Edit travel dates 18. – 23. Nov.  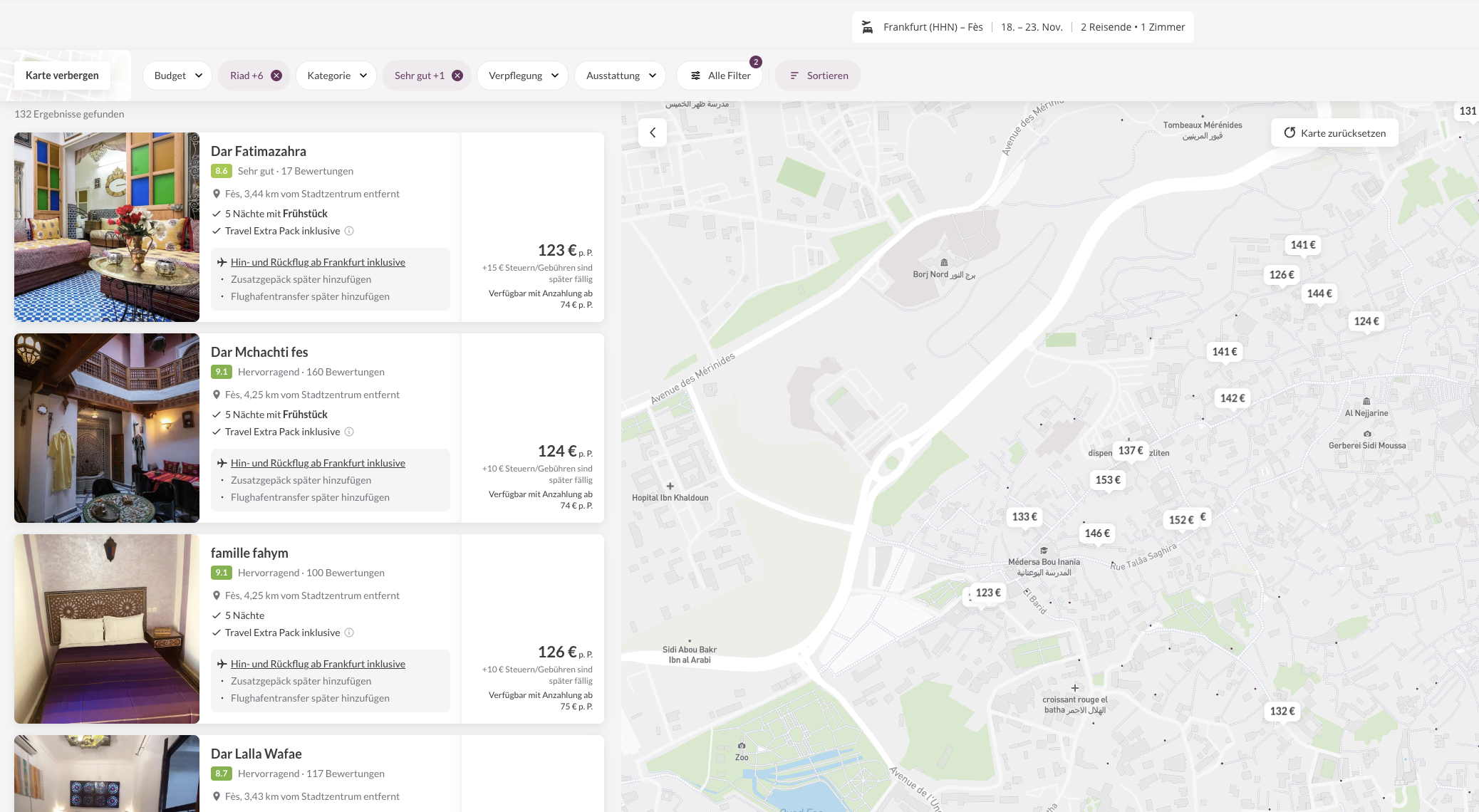pos(1031,27)
